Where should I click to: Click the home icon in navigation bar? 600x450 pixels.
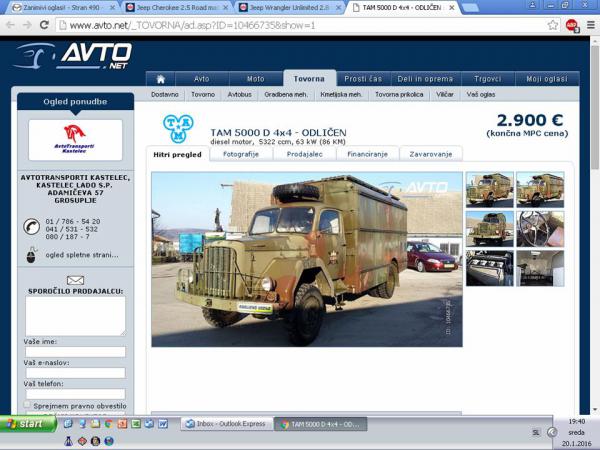160,79
